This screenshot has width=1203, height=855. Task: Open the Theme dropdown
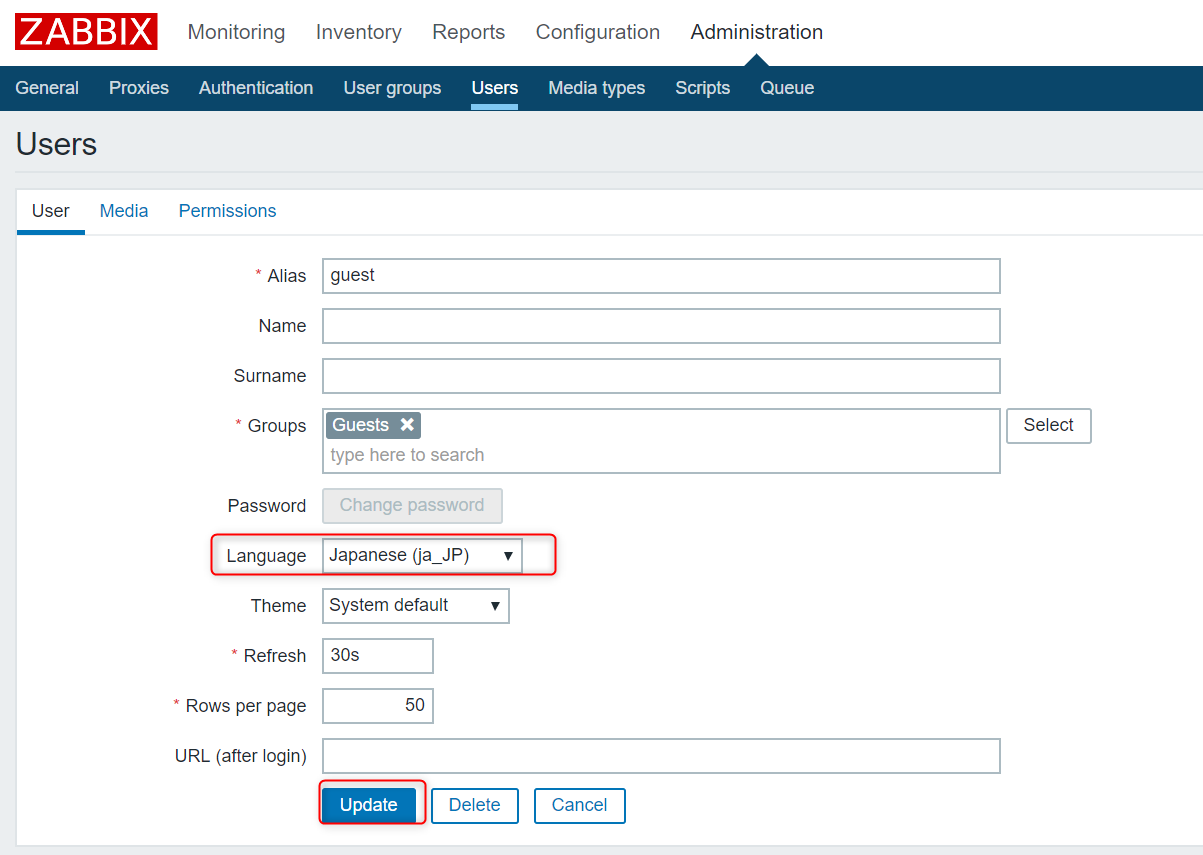416,605
